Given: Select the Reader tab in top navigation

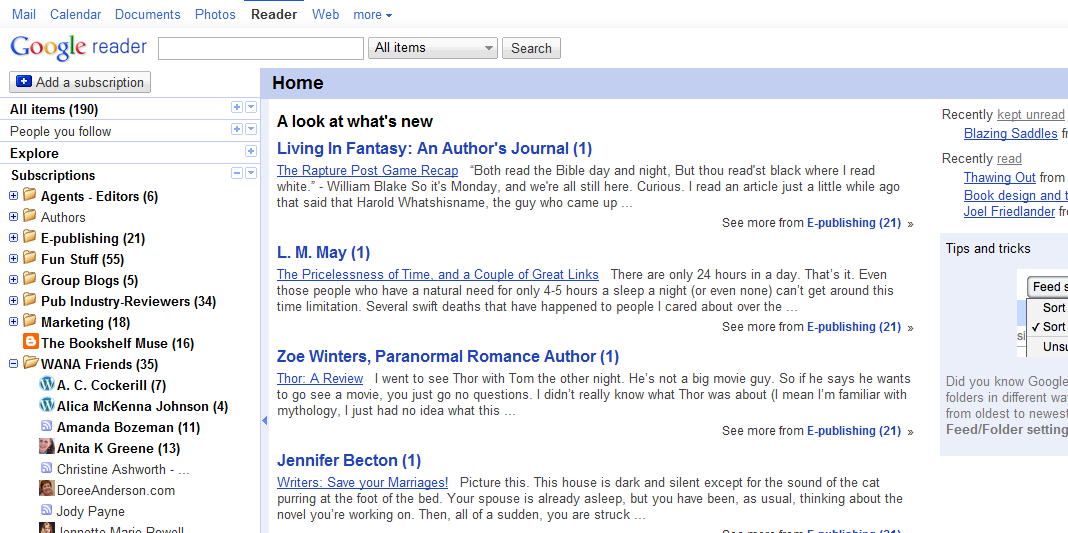Looking at the screenshot, I should pyautogui.click(x=274, y=14).
